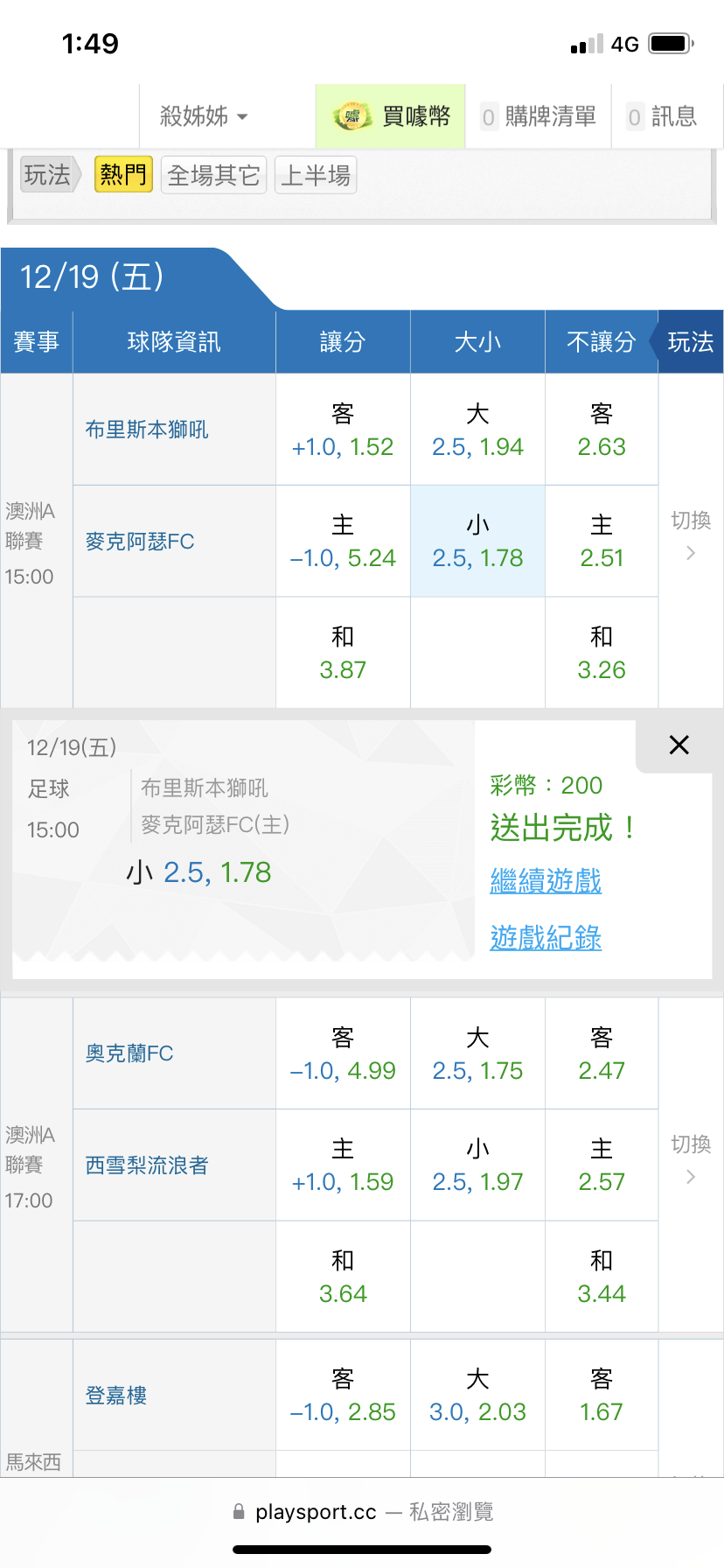Open 西雪梨流浪者 team info
The height and width of the screenshot is (1568, 724).
click(x=147, y=1165)
